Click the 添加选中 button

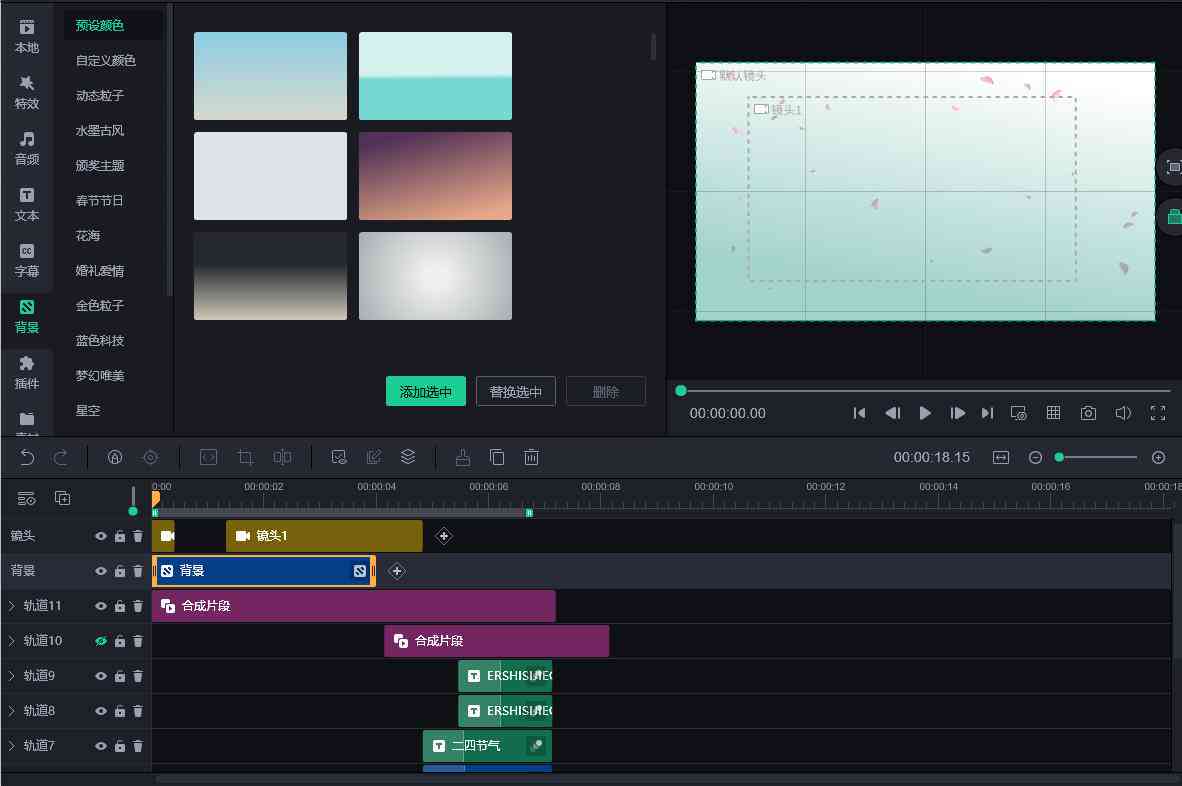(426, 391)
